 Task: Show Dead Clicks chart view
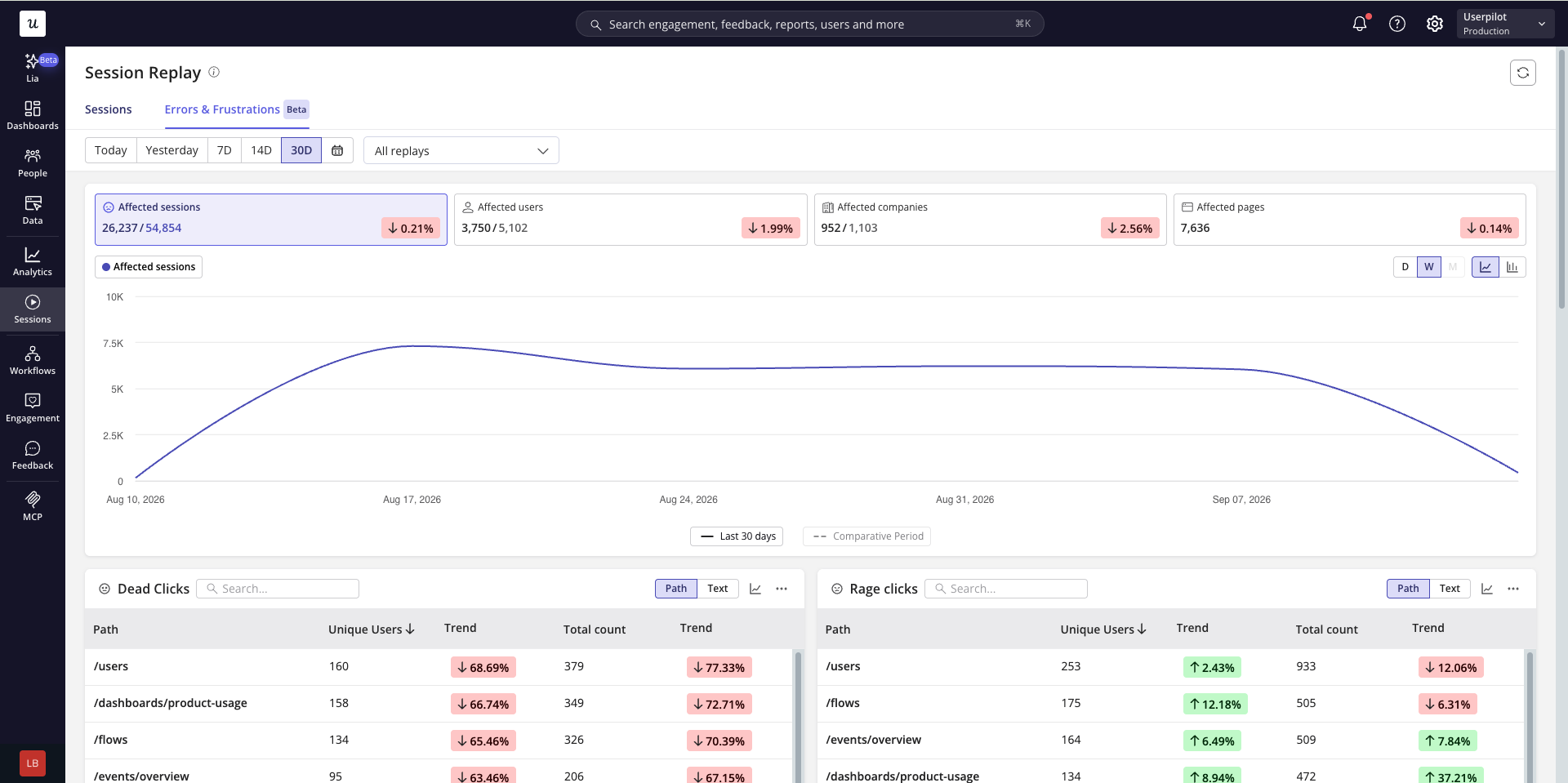click(x=755, y=589)
